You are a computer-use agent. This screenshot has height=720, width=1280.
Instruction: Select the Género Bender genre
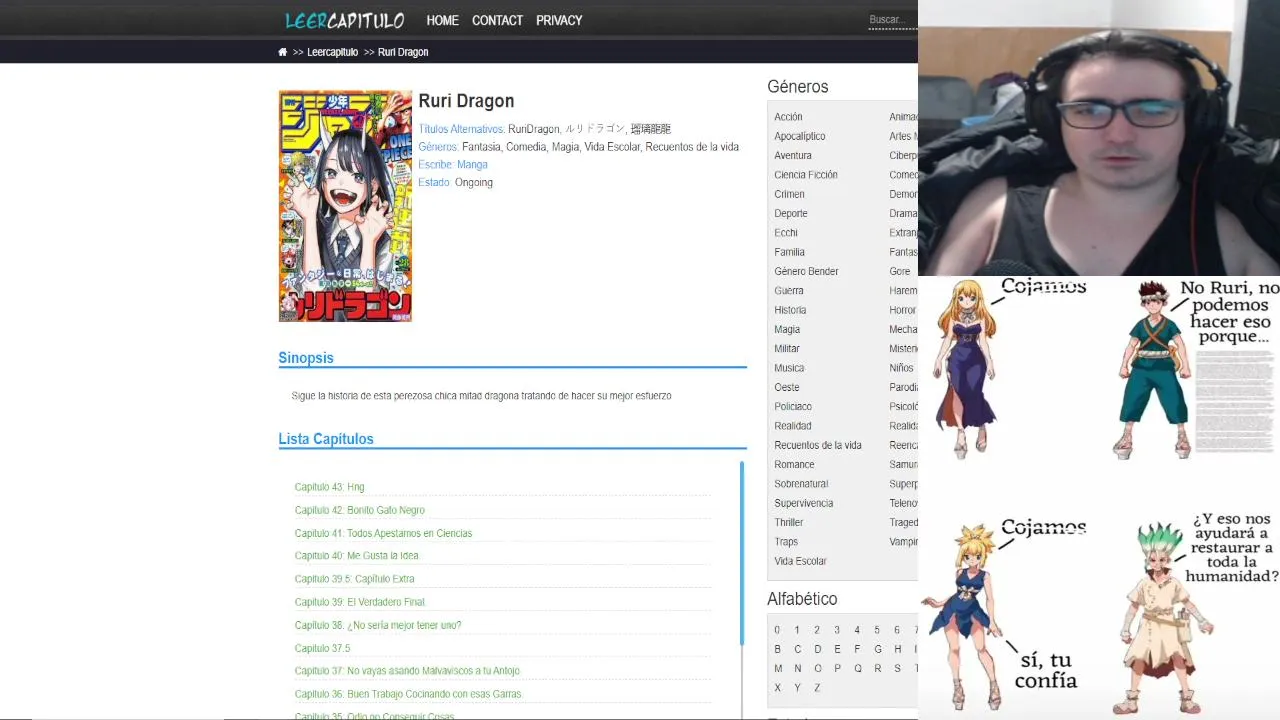coord(806,271)
